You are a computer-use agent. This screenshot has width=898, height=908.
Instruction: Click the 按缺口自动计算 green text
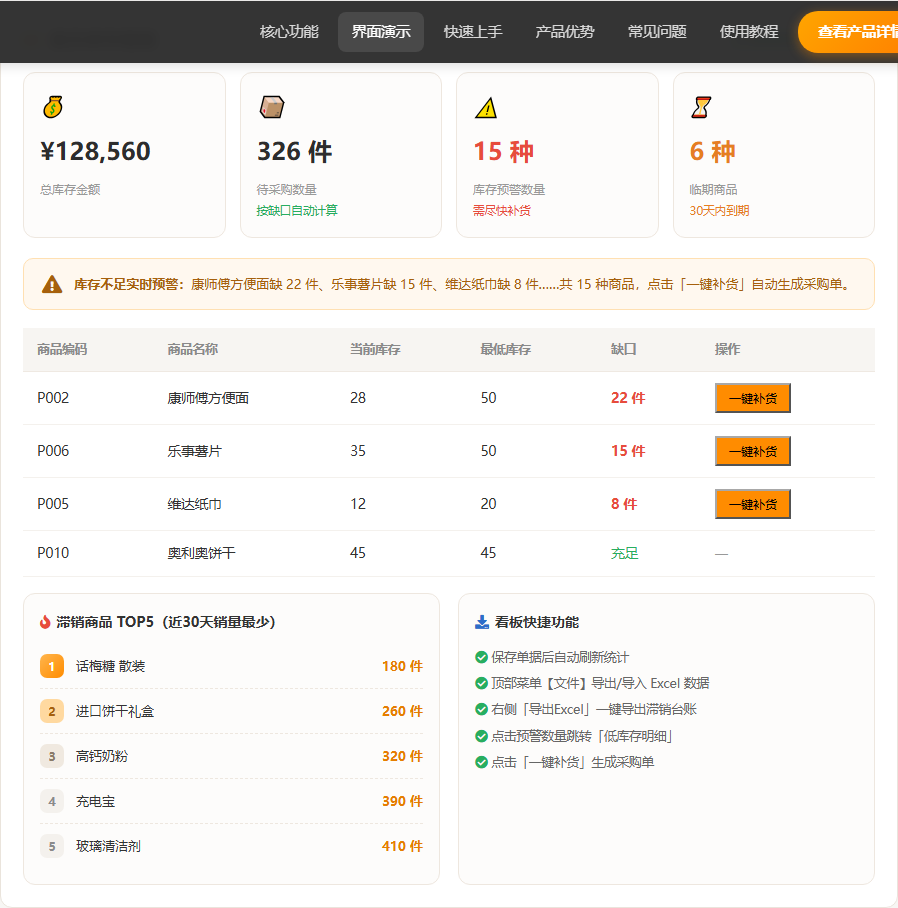(x=297, y=211)
